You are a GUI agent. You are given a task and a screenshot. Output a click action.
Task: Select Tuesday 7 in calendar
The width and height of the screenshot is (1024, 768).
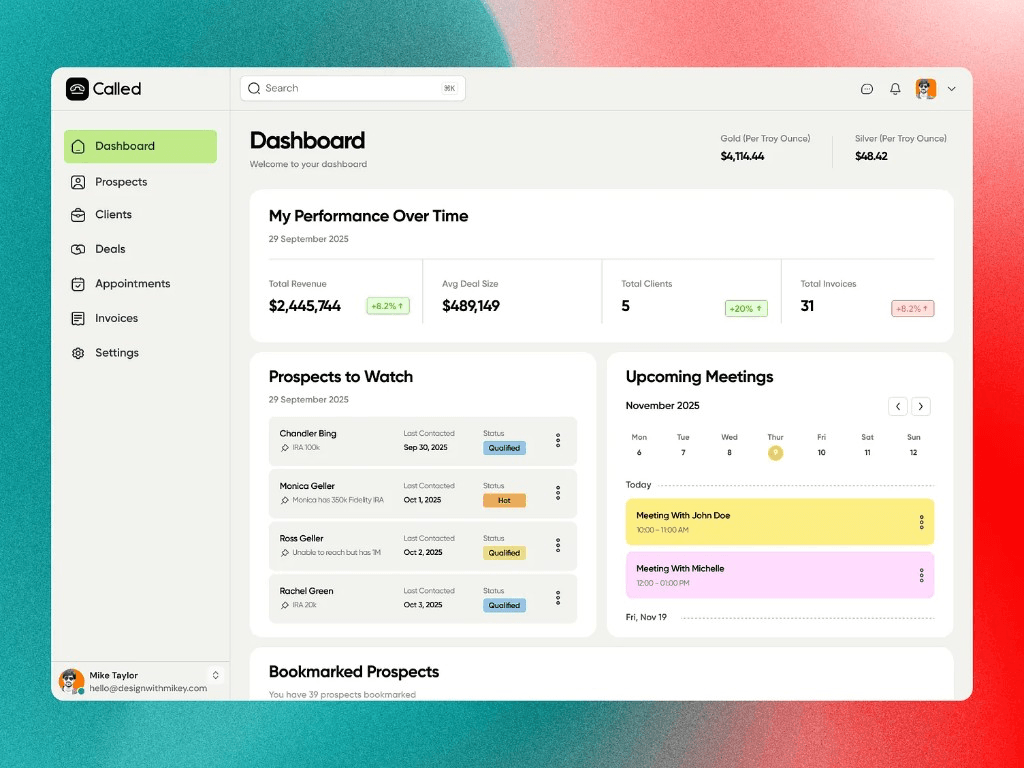pos(683,453)
